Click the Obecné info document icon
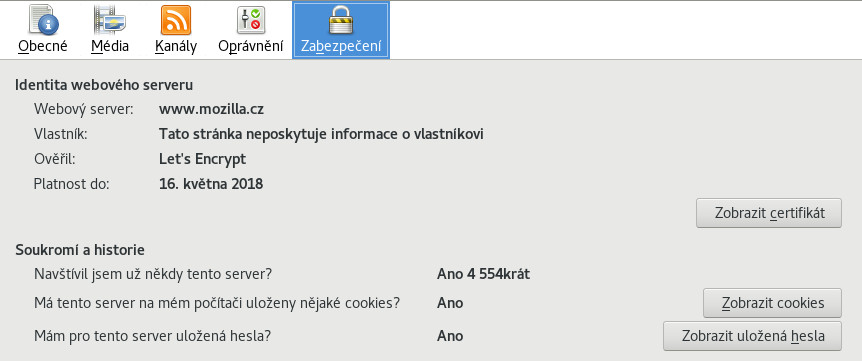Image resolution: width=862 pixels, height=361 pixels. pyautogui.click(x=43, y=20)
